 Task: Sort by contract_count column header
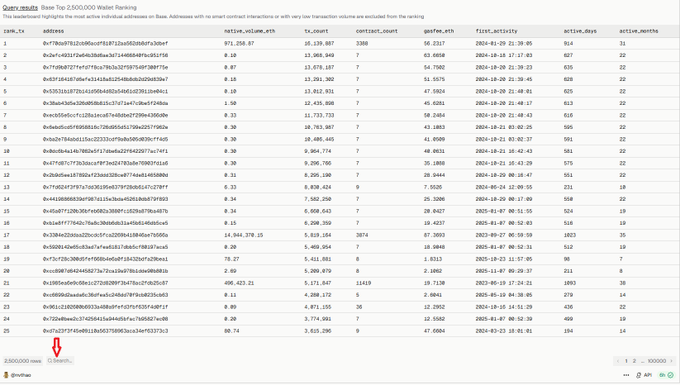click(x=376, y=31)
